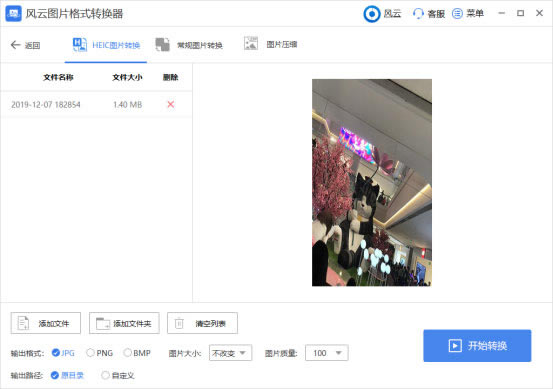Click the 删除 column header

(171, 77)
